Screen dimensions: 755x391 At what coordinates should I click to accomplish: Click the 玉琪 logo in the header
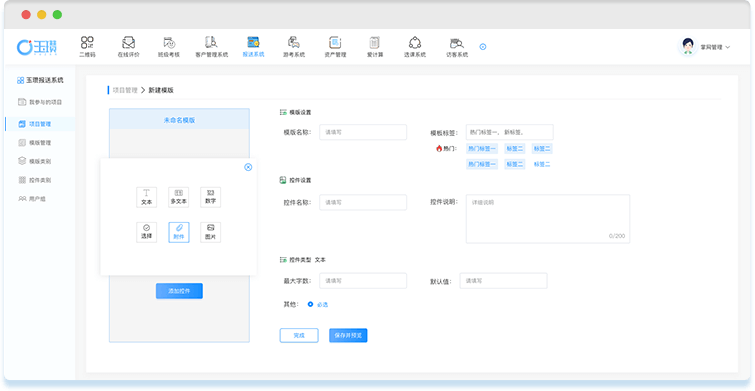click(x=37, y=47)
